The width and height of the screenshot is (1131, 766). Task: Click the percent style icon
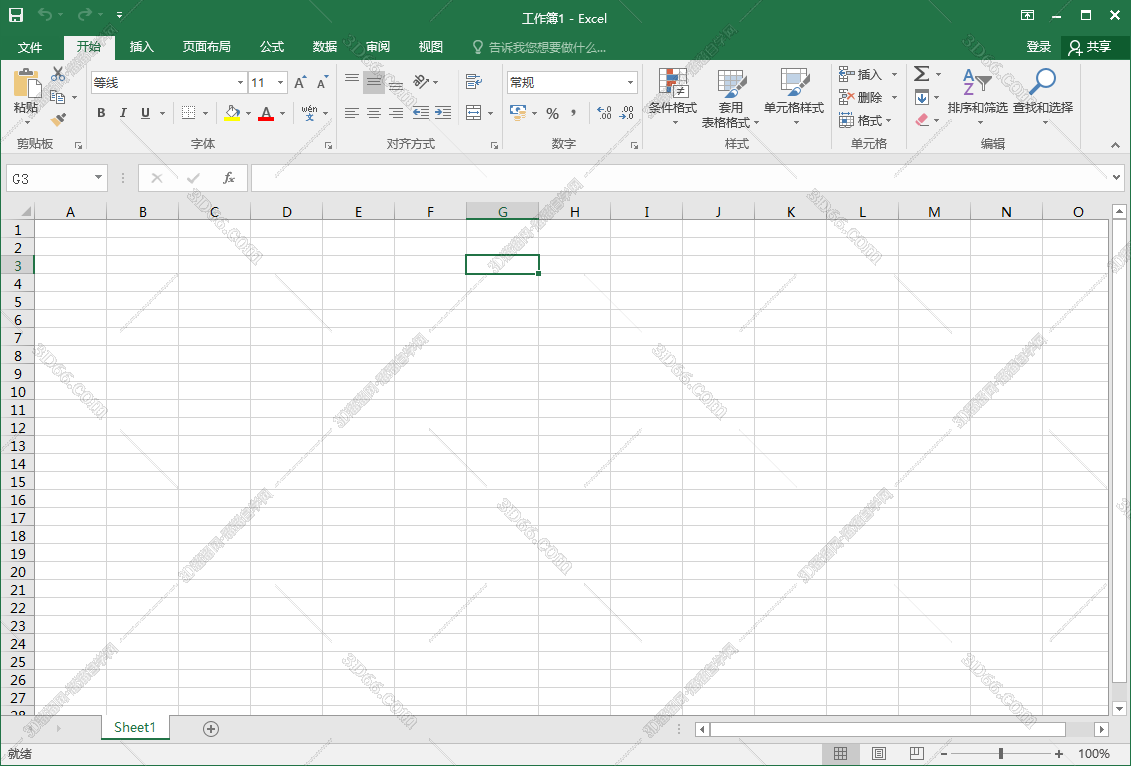[x=552, y=113]
